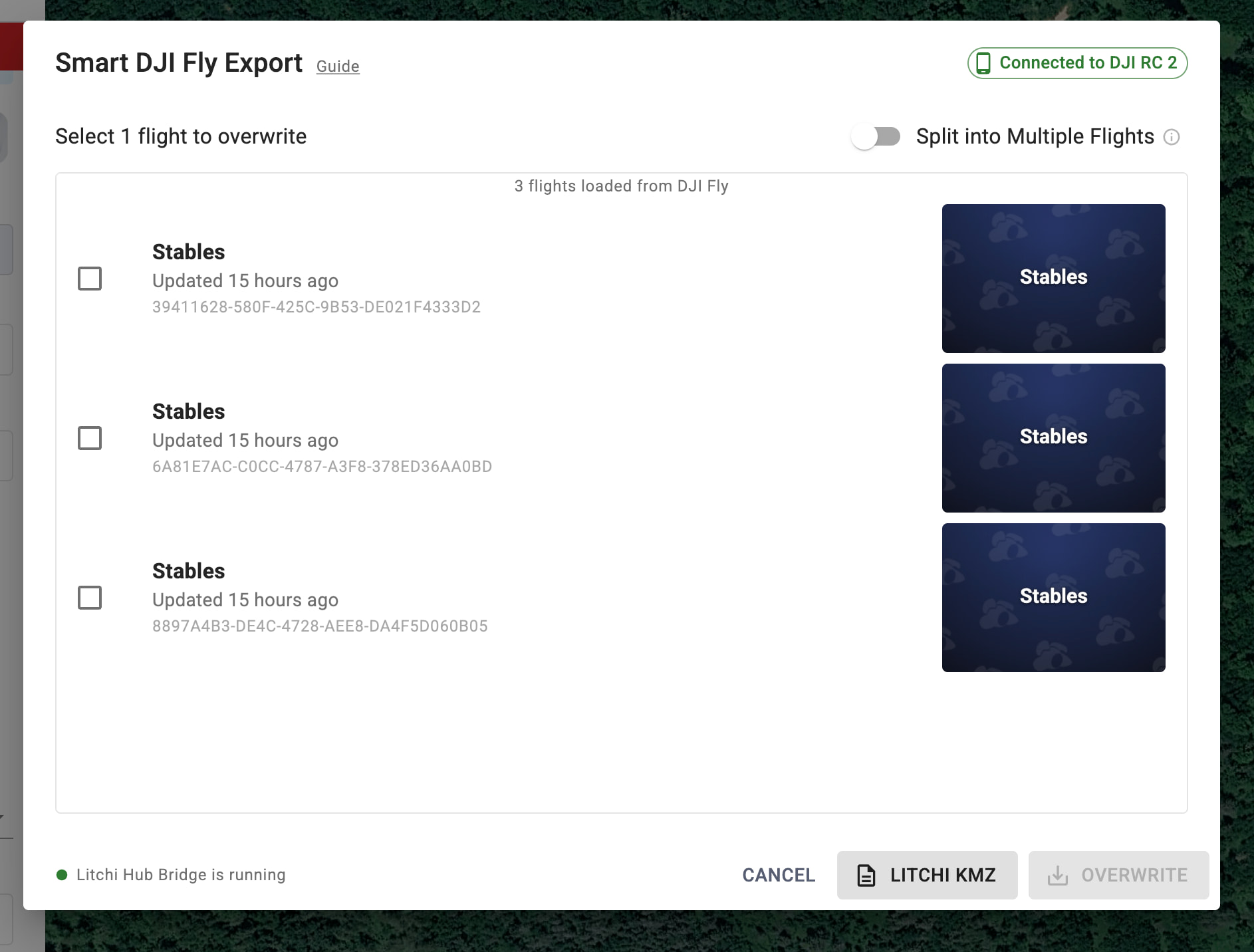Check the box for flight ID starting 39411628
1254x952 pixels.
[x=90, y=279]
